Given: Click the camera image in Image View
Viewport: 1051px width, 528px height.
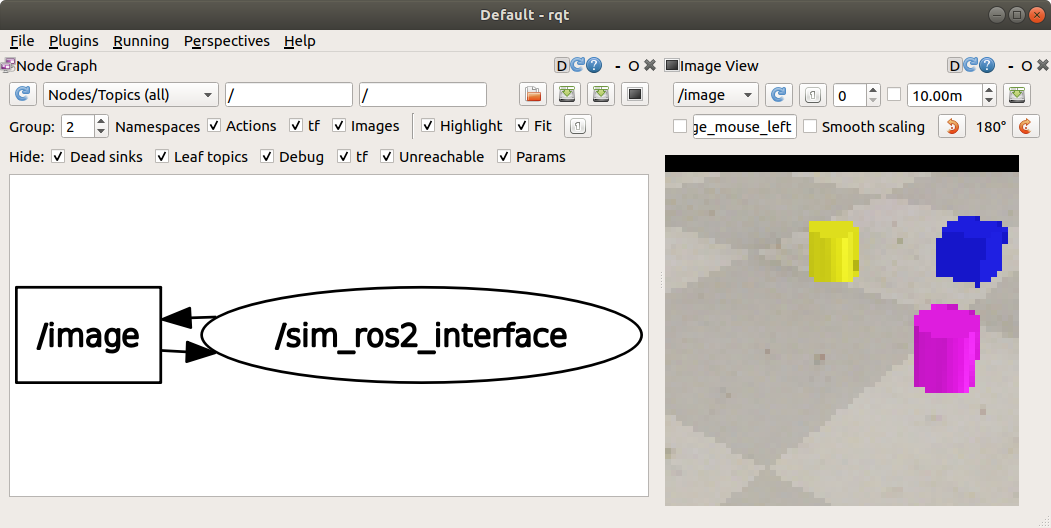Looking at the screenshot, I should pos(842,330).
